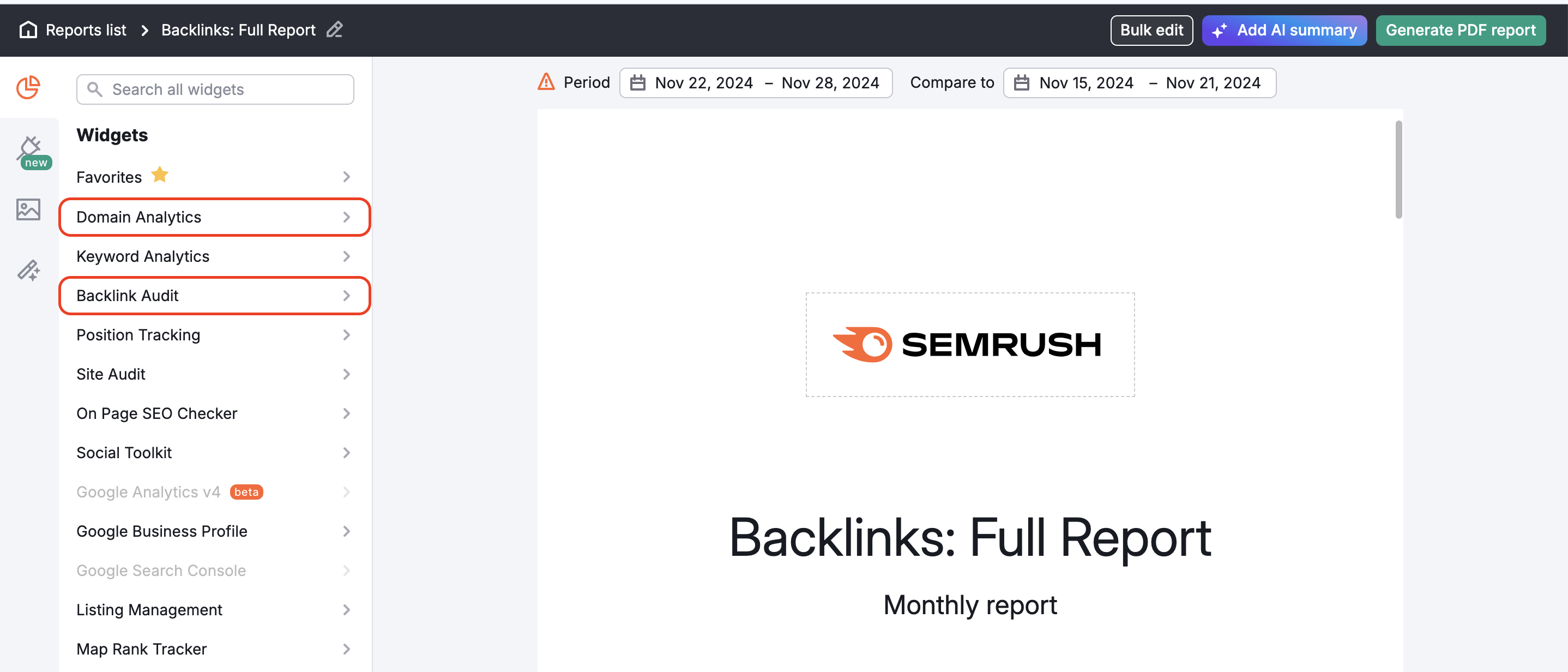Viewport: 1568px width, 672px height.
Task: Expand the Map Rank Tracker chevron
Action: (x=346, y=650)
